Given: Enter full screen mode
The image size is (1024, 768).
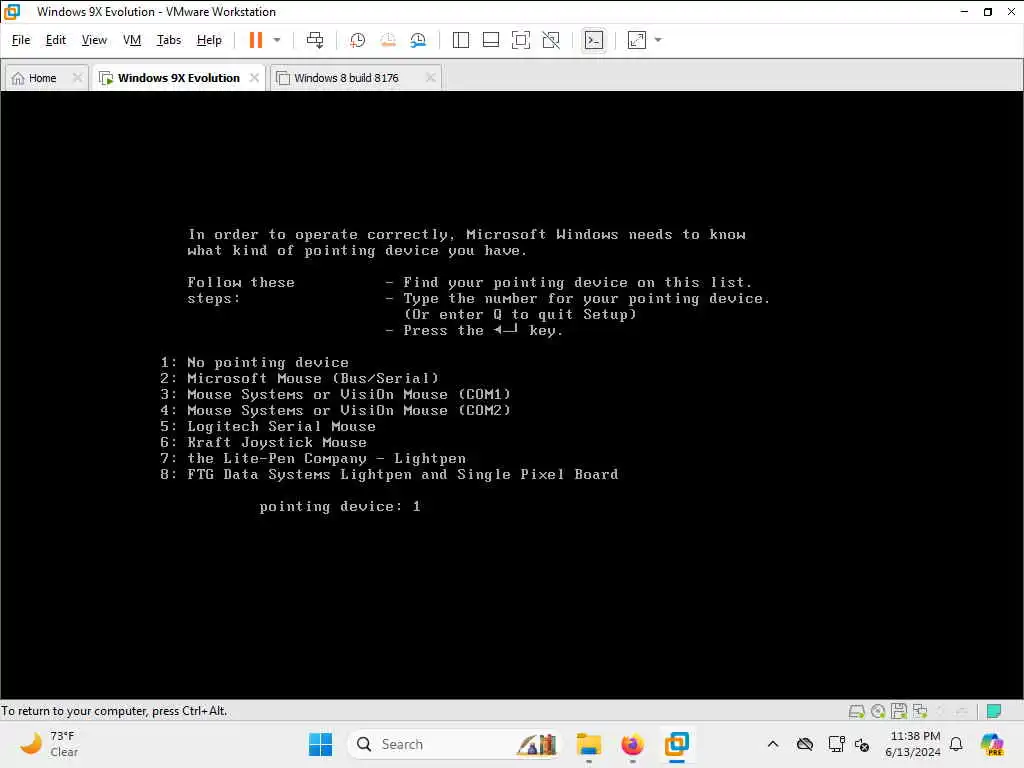Looking at the screenshot, I should coord(520,40).
